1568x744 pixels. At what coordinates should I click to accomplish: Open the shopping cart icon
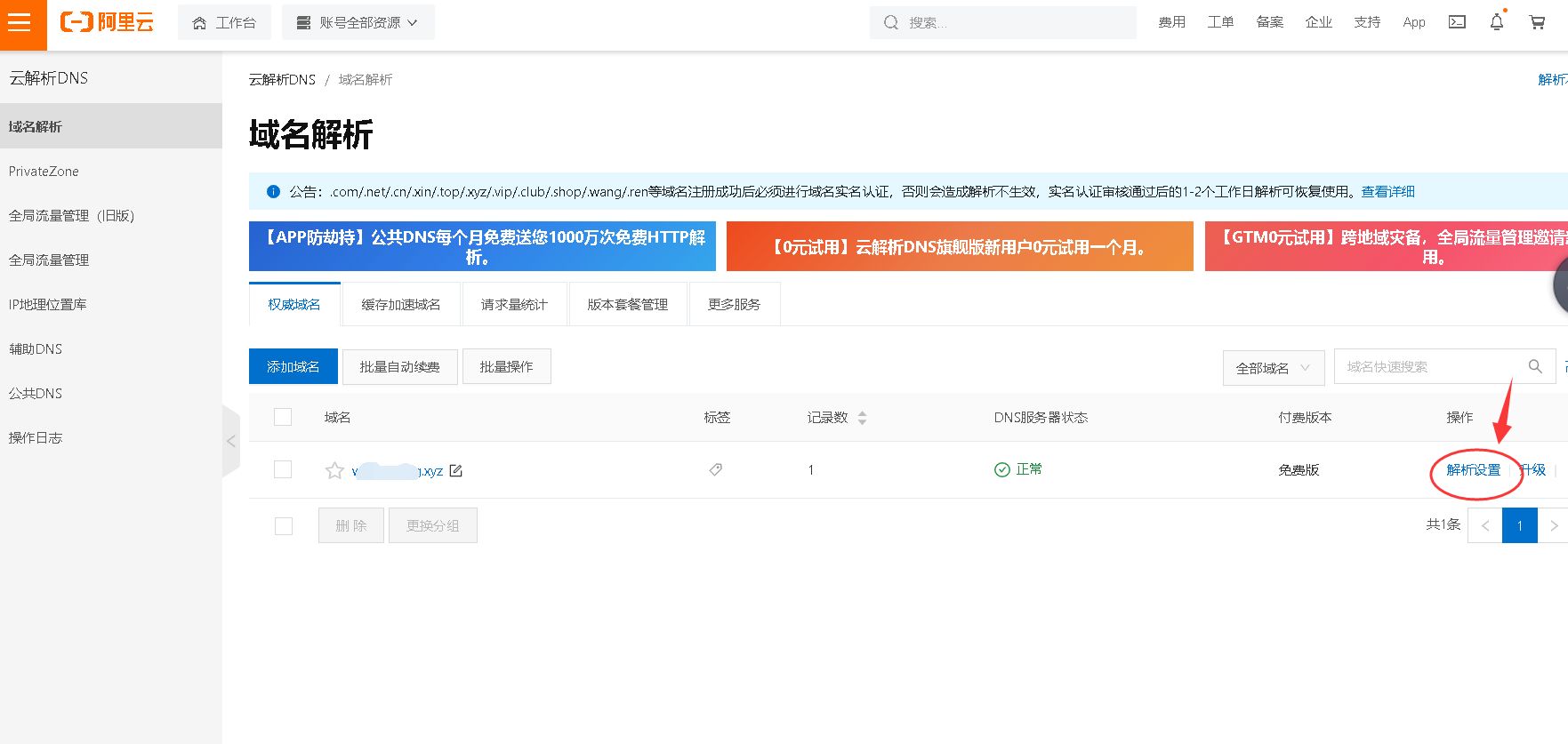point(1537,22)
